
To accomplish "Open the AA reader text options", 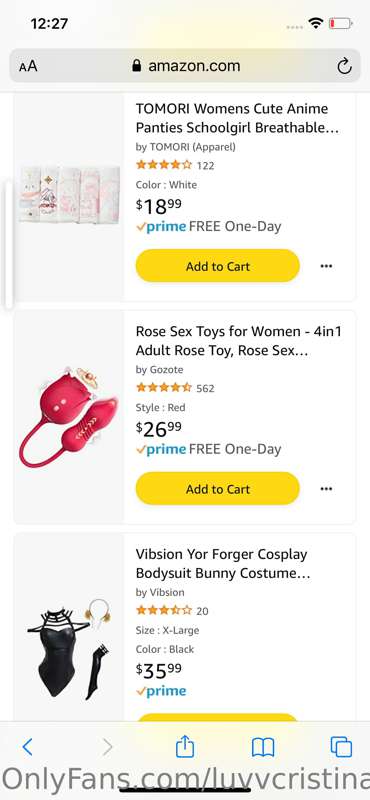I will point(28,66).
